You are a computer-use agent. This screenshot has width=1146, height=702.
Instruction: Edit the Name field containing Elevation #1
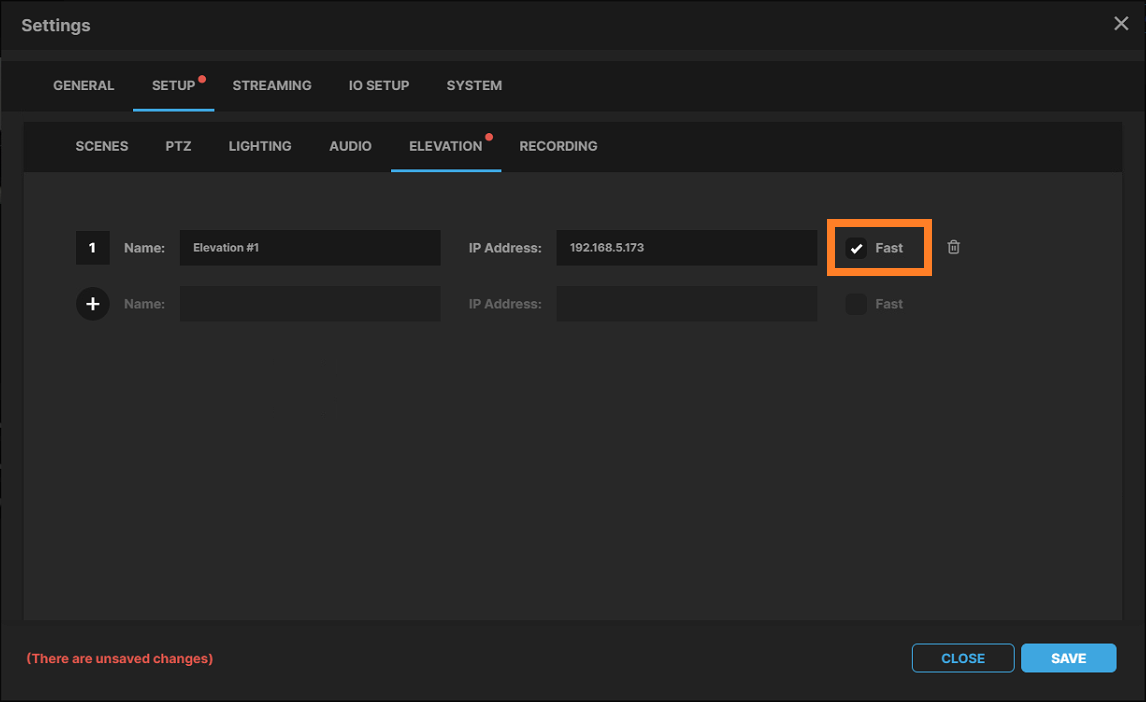tap(310, 248)
